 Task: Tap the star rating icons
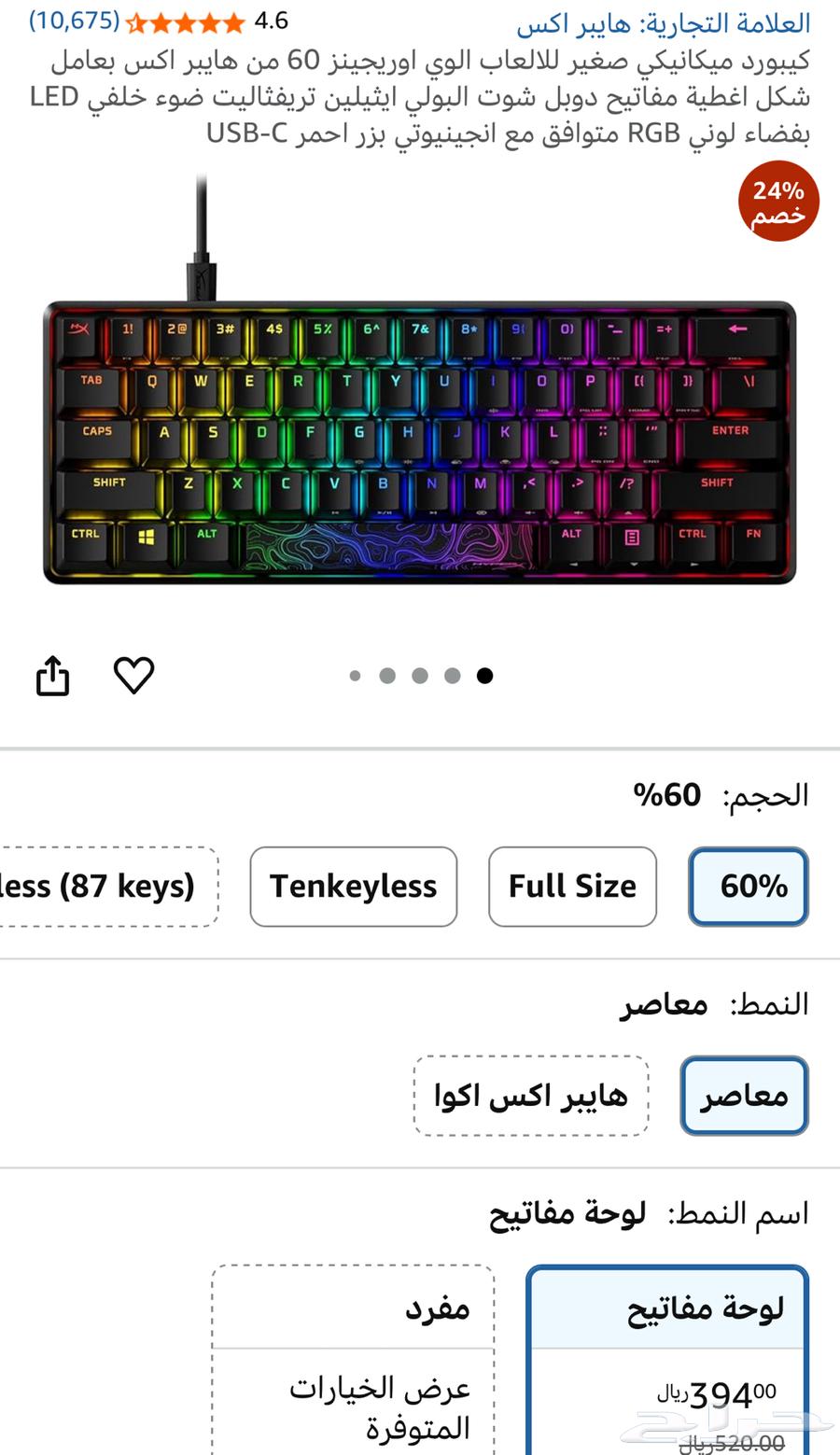point(185,21)
